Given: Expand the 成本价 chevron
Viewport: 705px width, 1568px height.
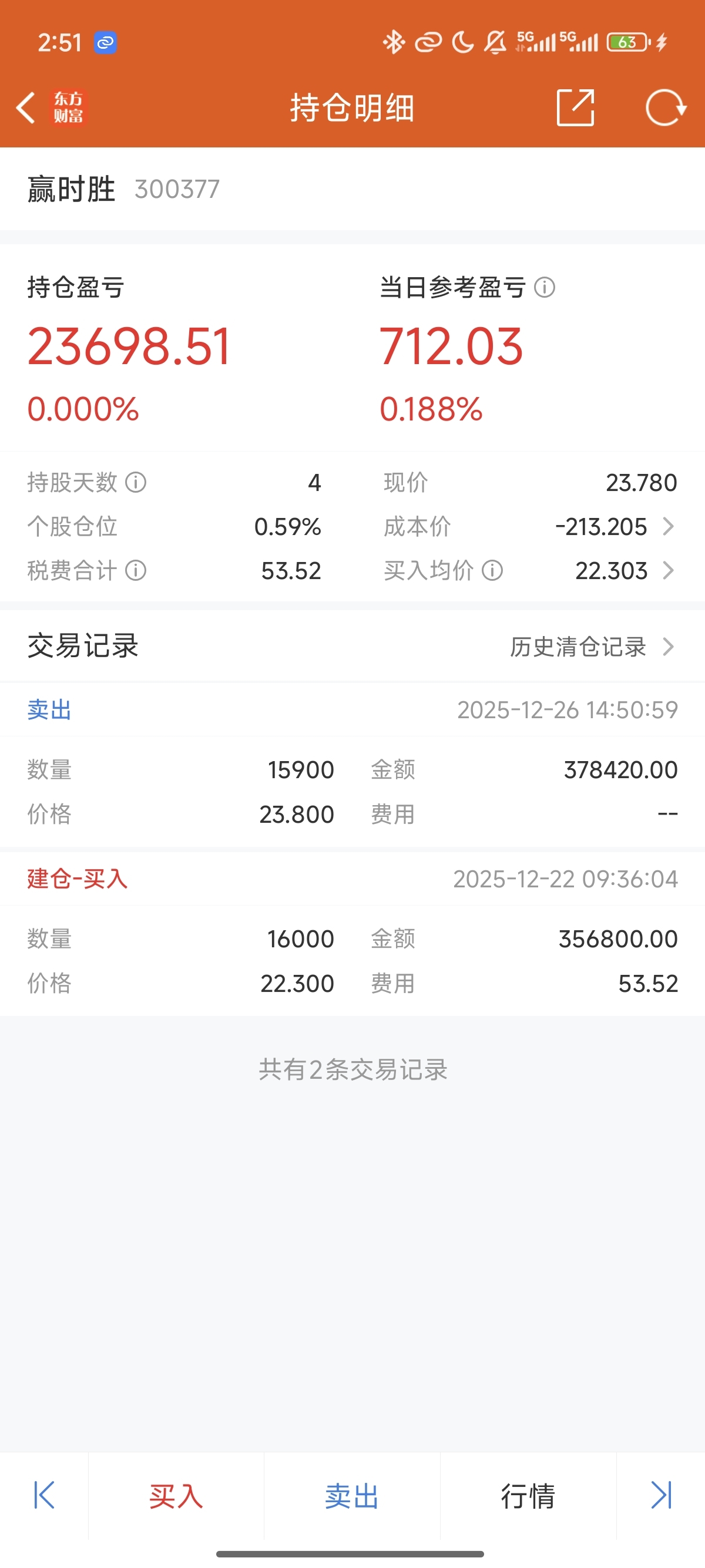Looking at the screenshot, I should 668,527.
